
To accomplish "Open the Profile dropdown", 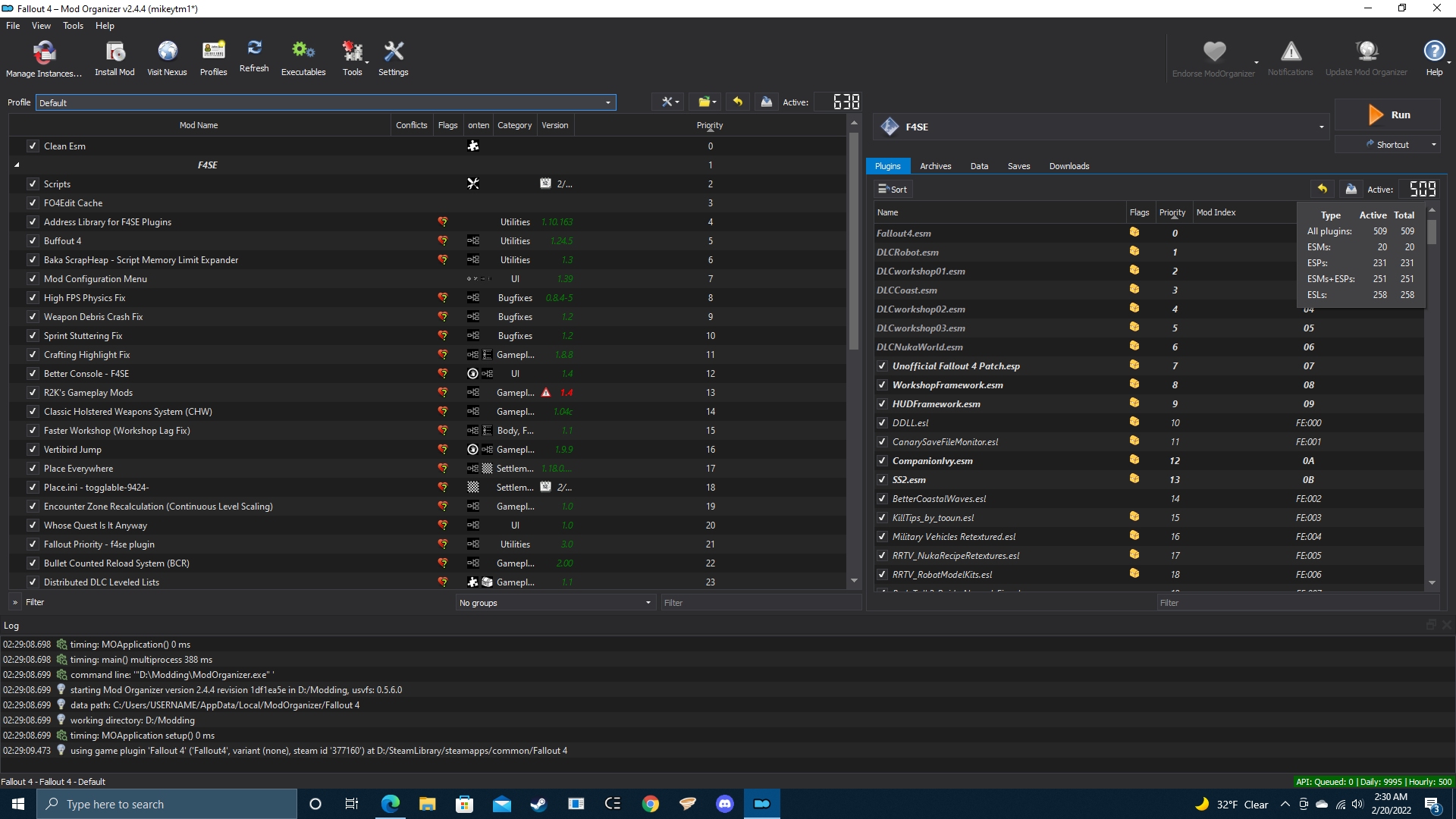I will [326, 102].
